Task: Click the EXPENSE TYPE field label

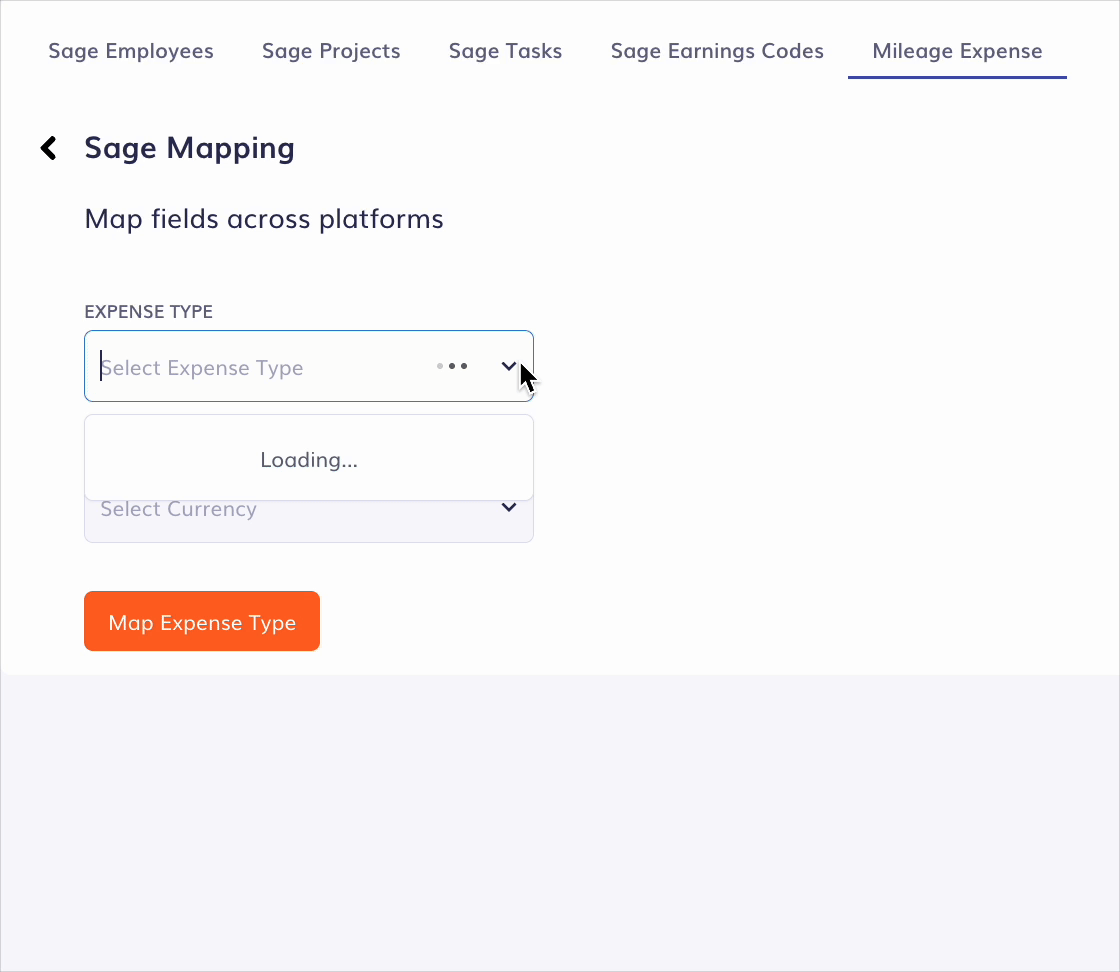Action: [148, 311]
